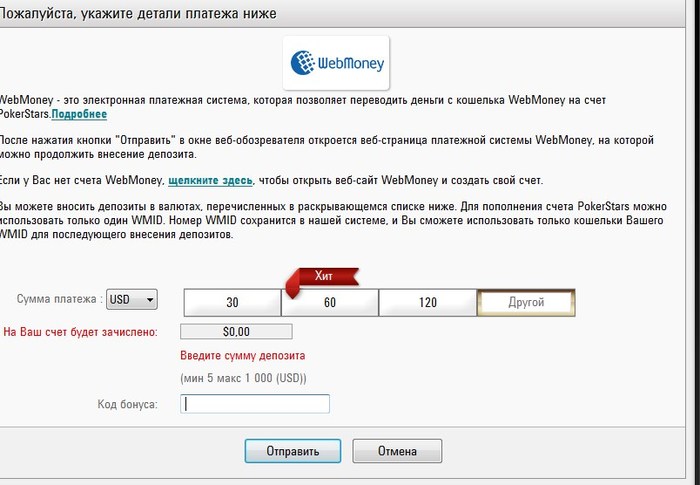
Task: Click the Сумма платежа label
Action: (x=60, y=299)
